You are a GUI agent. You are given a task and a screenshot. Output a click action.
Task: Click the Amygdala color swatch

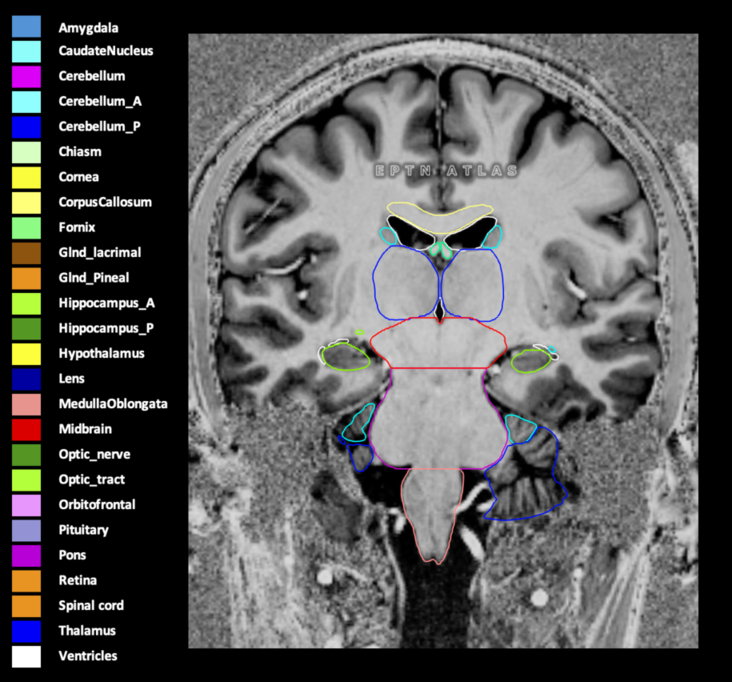click(26, 27)
